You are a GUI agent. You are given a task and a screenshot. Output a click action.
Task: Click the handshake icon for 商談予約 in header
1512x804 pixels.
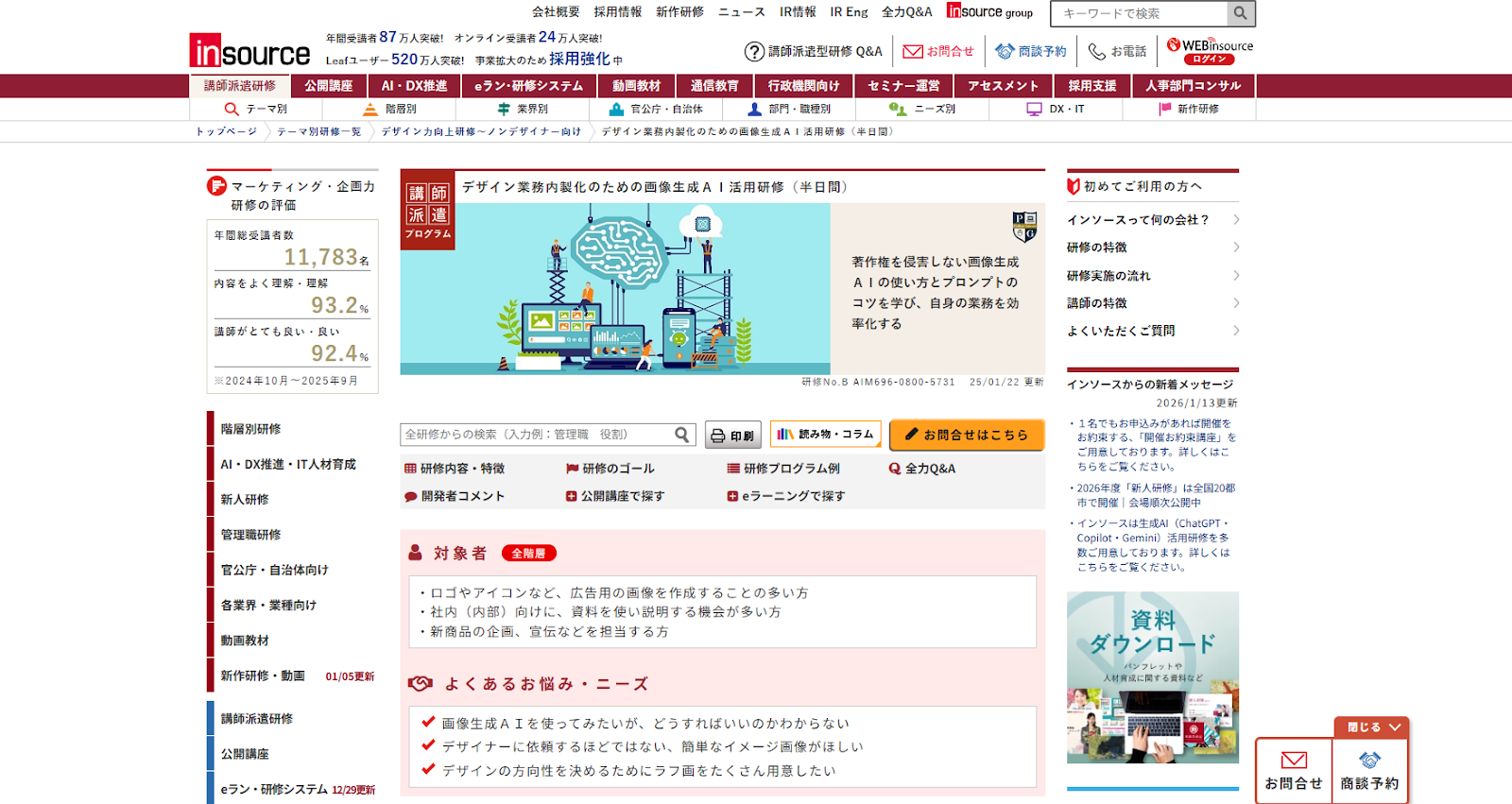[x=1005, y=51]
